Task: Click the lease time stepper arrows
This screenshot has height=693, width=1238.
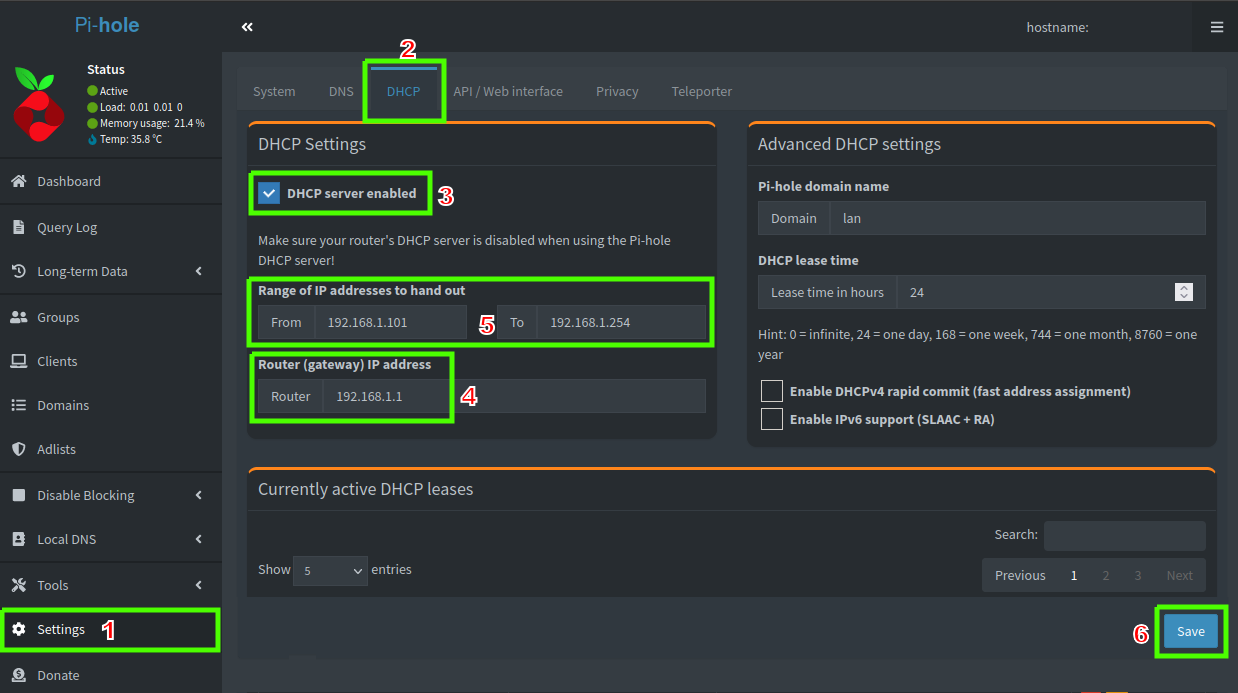Action: pyautogui.click(x=1184, y=292)
